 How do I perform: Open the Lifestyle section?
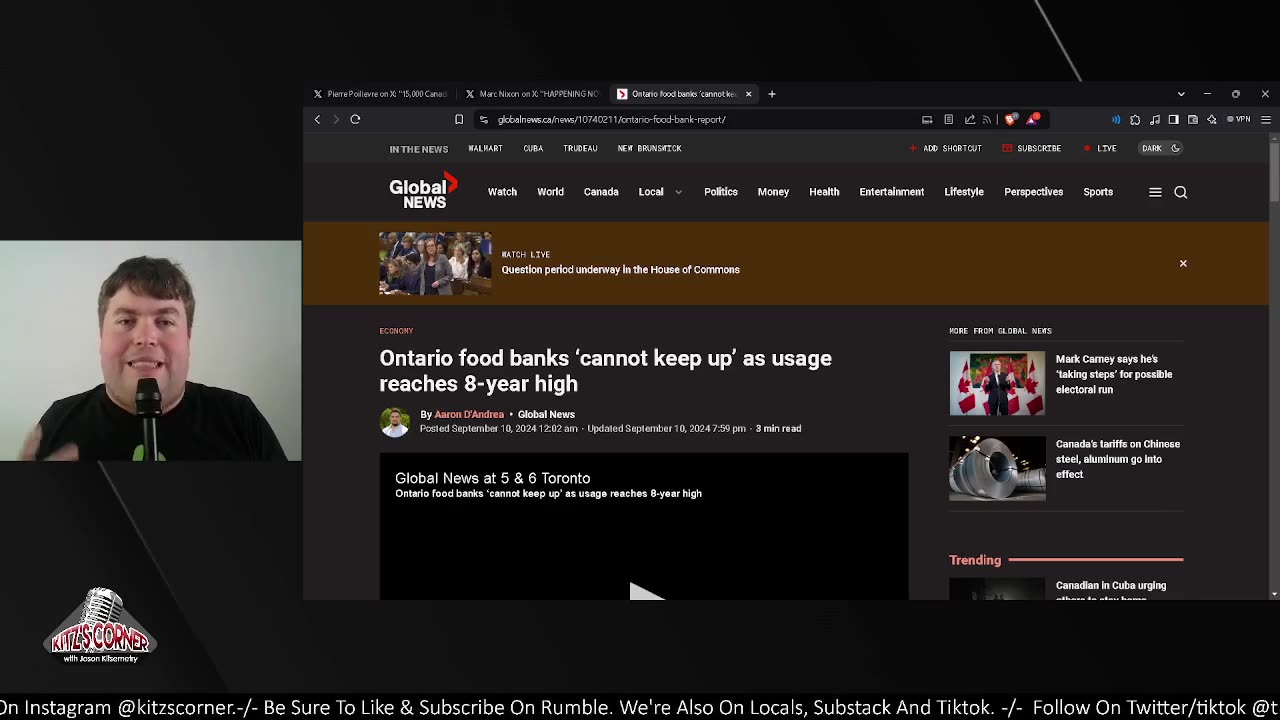pos(964,192)
